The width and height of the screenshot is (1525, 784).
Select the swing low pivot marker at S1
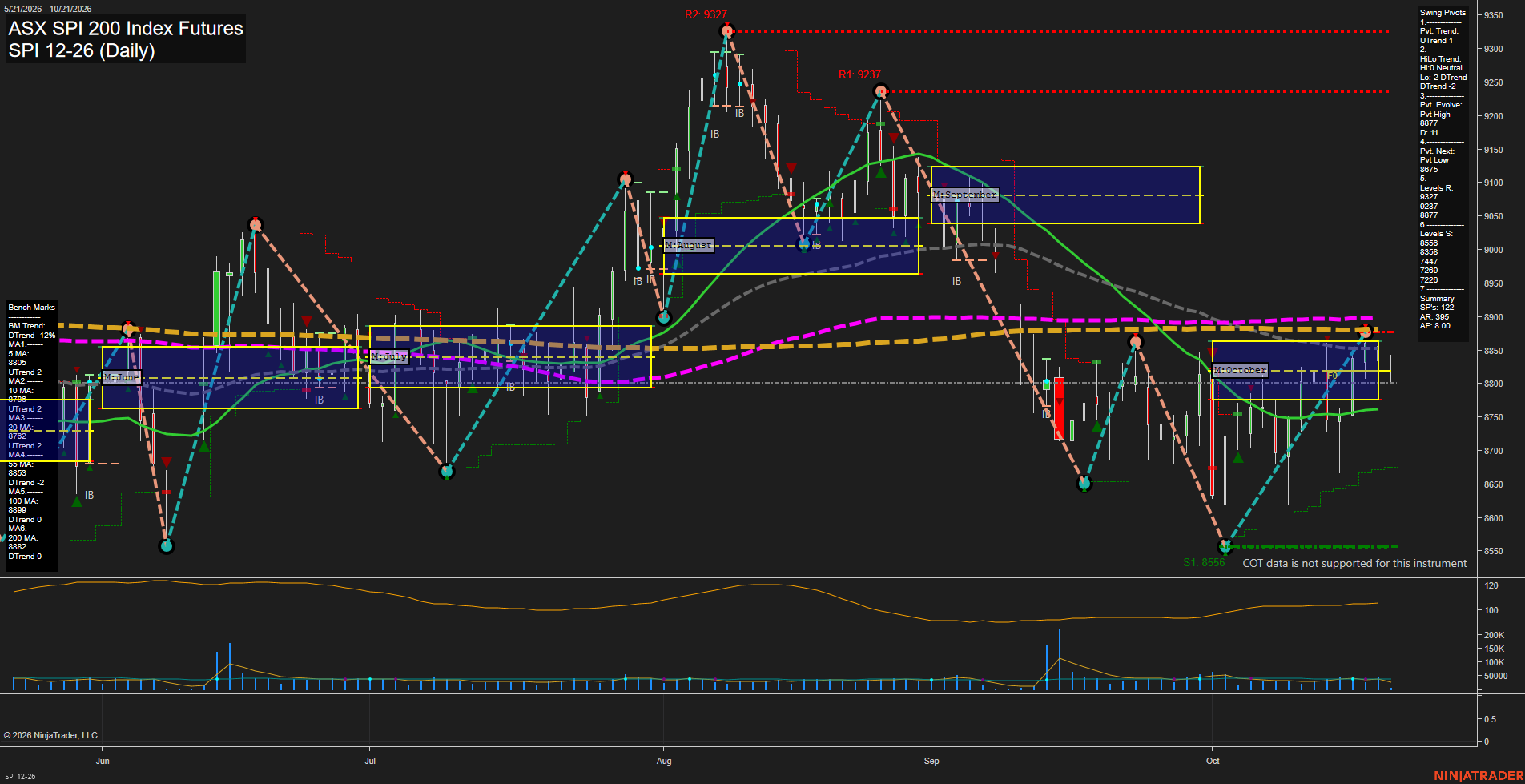click(x=1225, y=547)
